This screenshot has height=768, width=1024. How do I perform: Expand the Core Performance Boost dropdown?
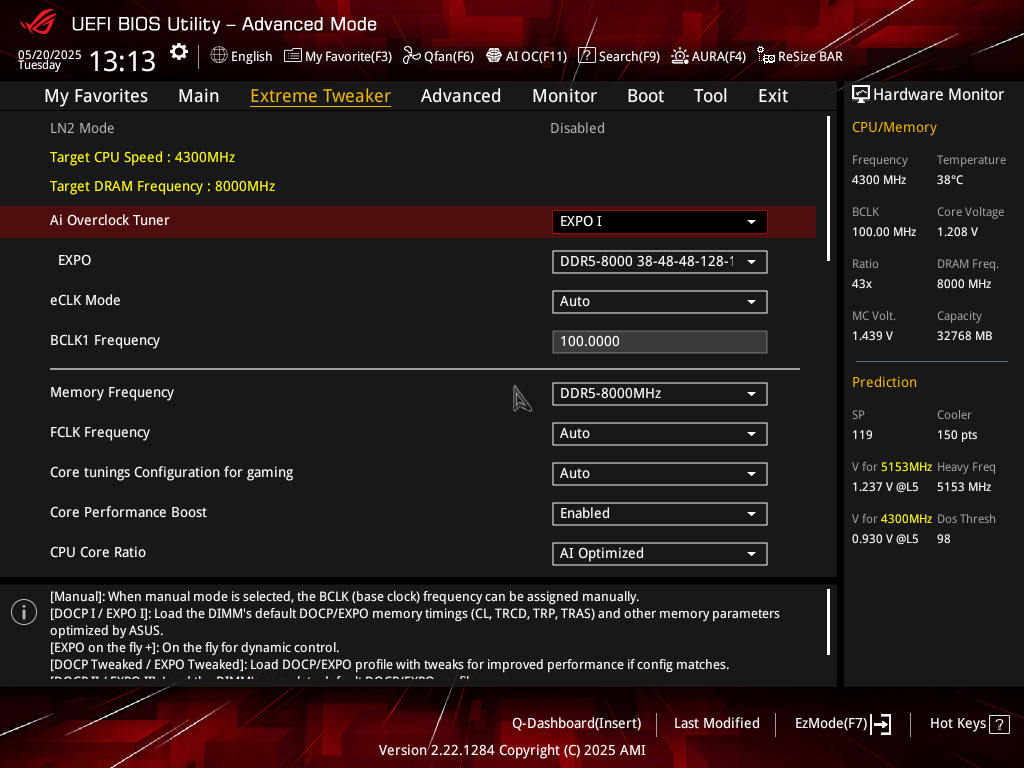tap(660, 514)
